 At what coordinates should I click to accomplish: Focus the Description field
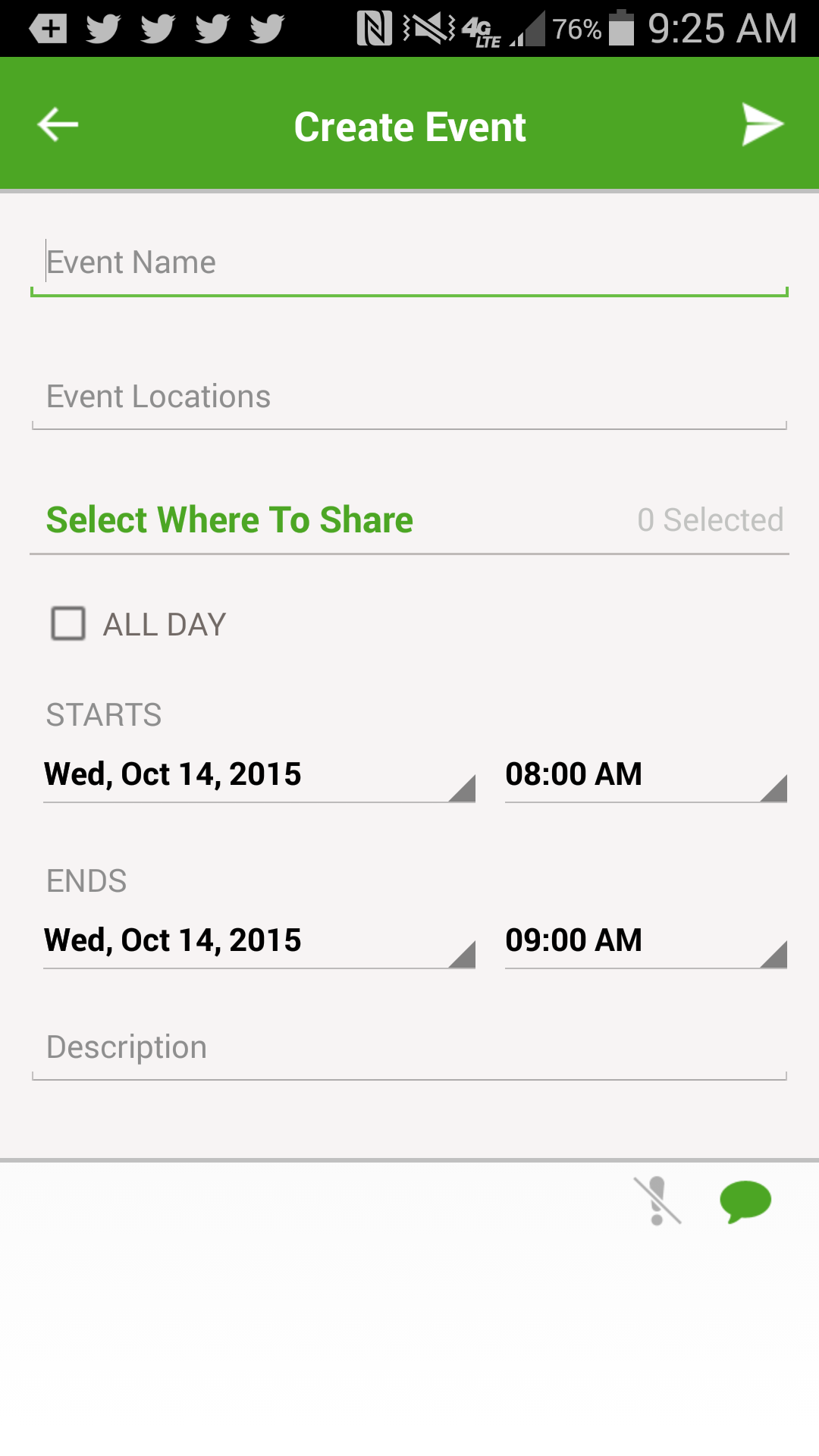click(409, 1048)
